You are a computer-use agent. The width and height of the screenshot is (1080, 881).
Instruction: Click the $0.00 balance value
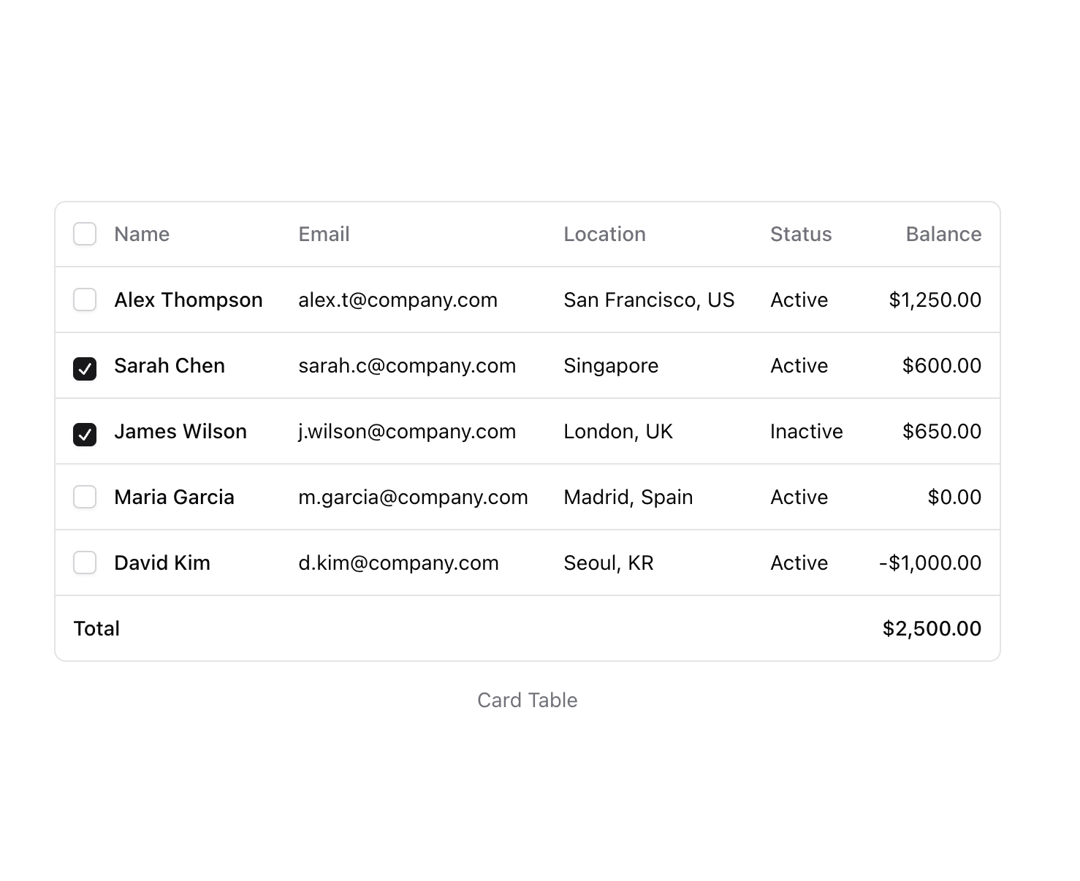coord(955,497)
